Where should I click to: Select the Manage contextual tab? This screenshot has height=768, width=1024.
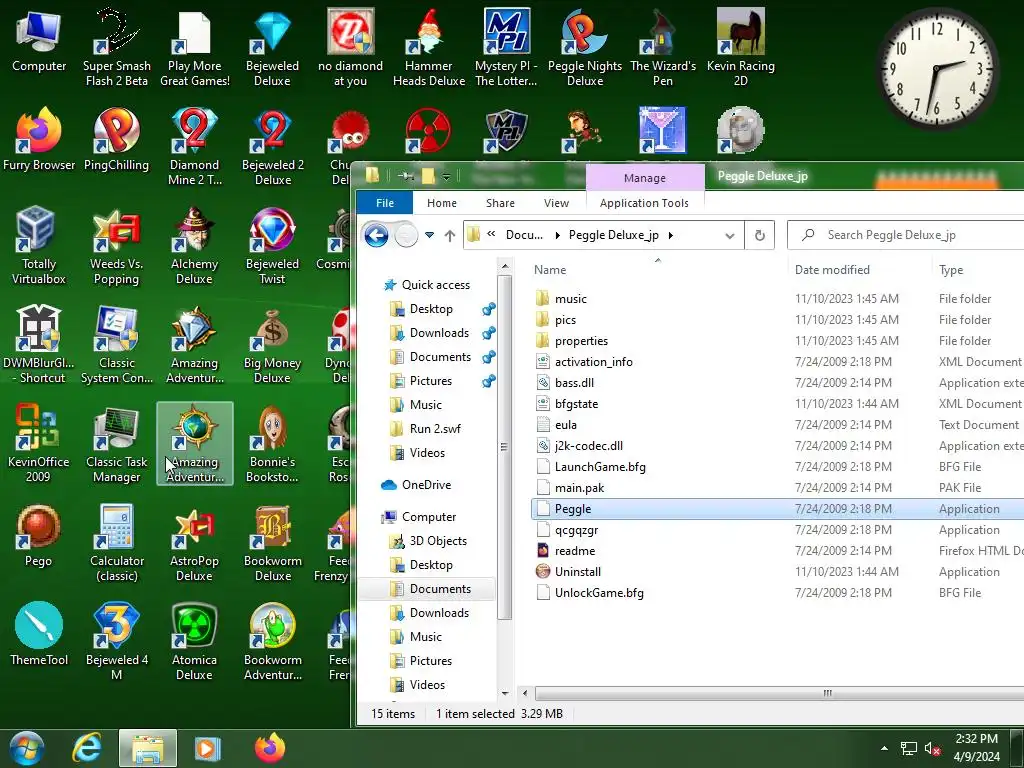click(645, 178)
